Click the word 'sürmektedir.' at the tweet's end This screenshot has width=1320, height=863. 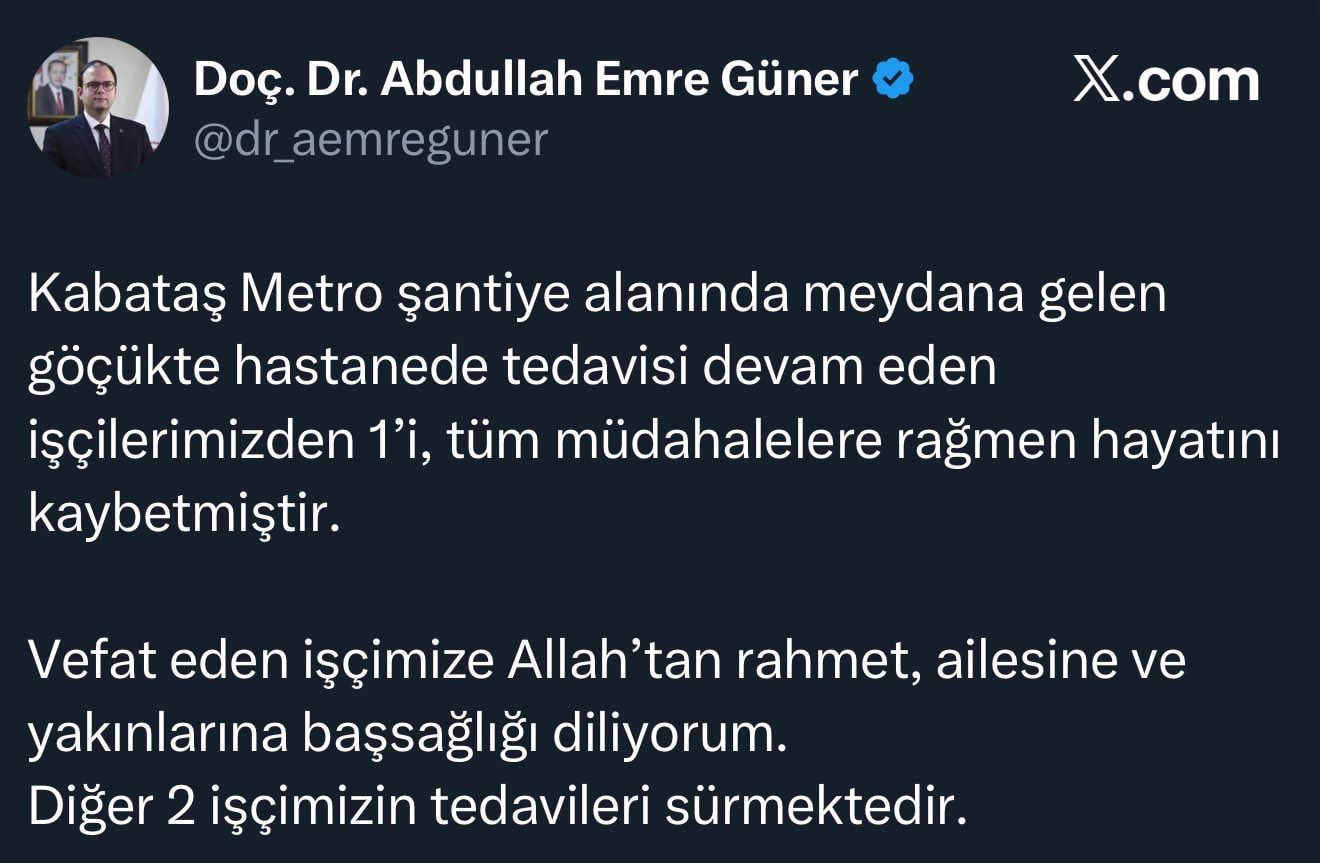(x=817, y=808)
